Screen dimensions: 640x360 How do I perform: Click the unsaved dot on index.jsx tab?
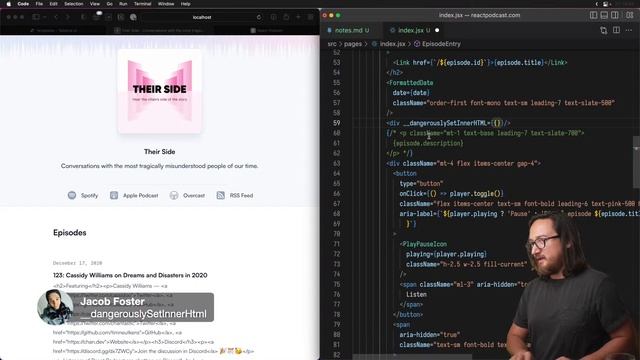coord(437,30)
